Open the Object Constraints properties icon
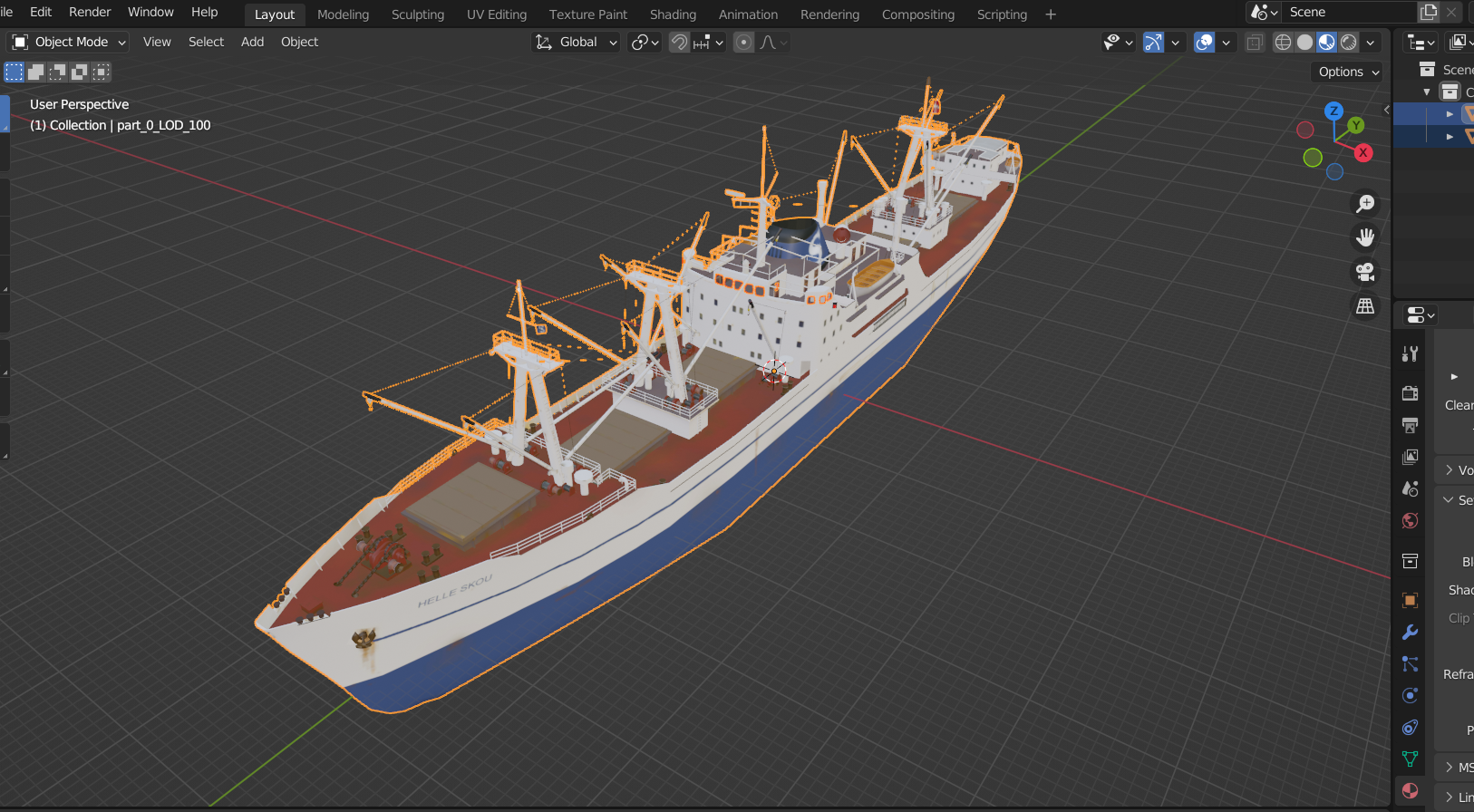The height and width of the screenshot is (812, 1474). 1410,727
